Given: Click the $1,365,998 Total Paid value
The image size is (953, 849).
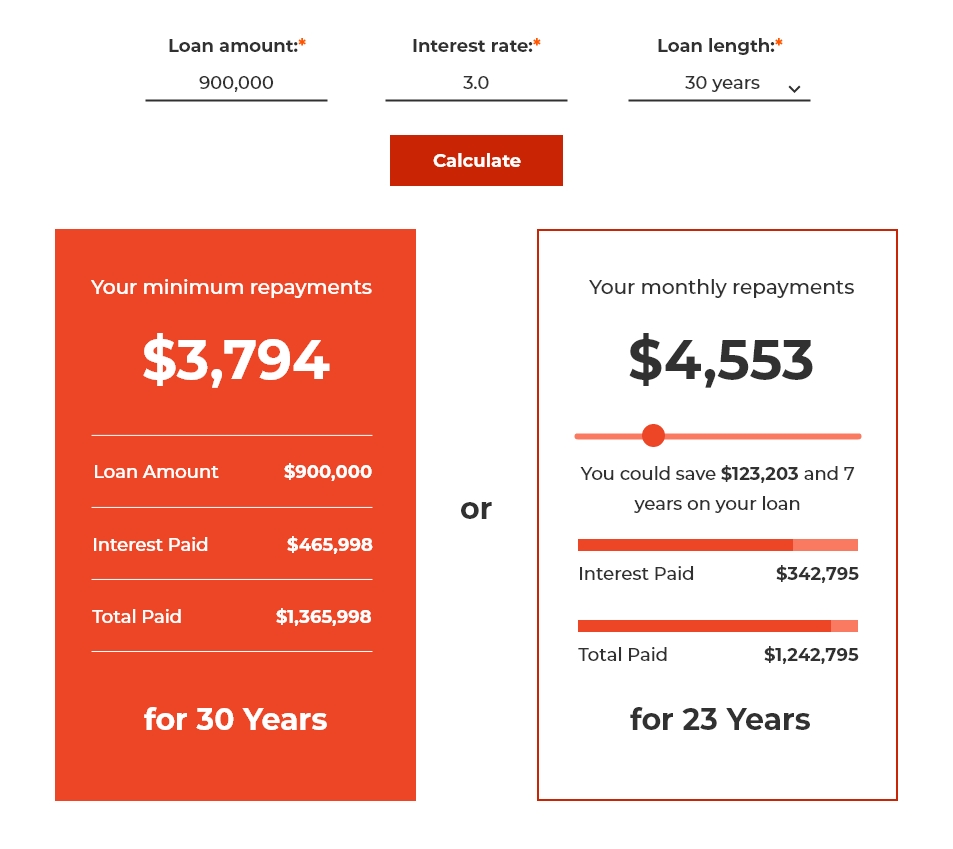Looking at the screenshot, I should coord(323,617).
